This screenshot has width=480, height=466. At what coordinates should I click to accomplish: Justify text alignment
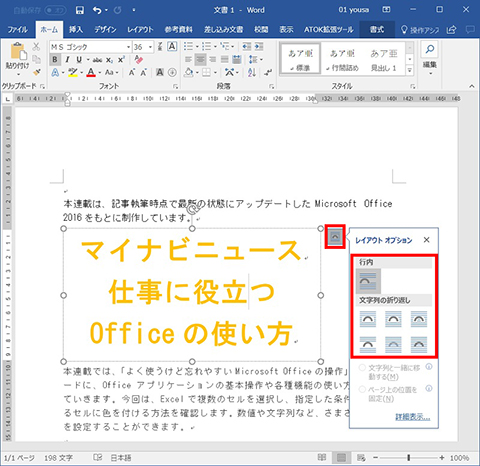(x=225, y=60)
